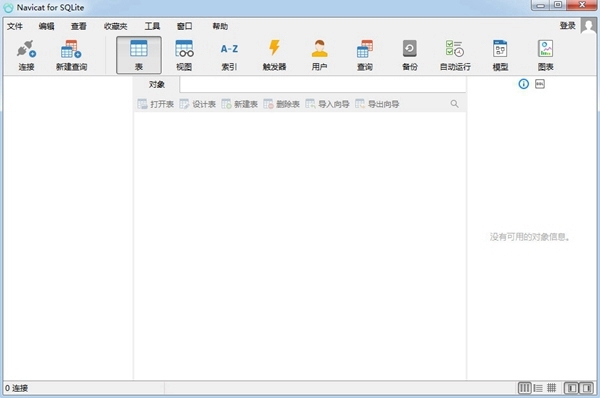Open the 编辑 (Edit) menu
Screen dimensions: 600x398
[46, 26]
